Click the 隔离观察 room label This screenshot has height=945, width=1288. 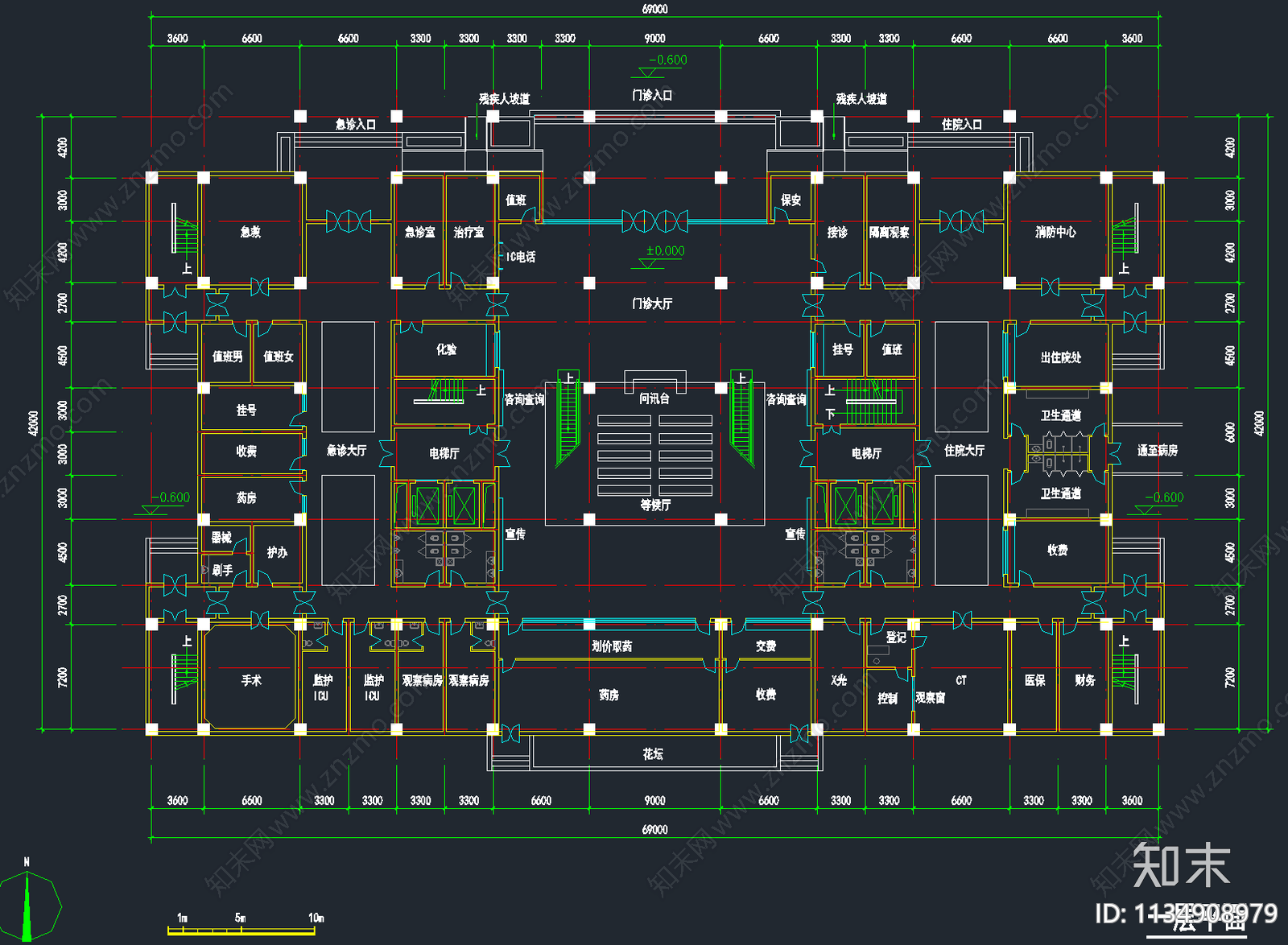[889, 232]
